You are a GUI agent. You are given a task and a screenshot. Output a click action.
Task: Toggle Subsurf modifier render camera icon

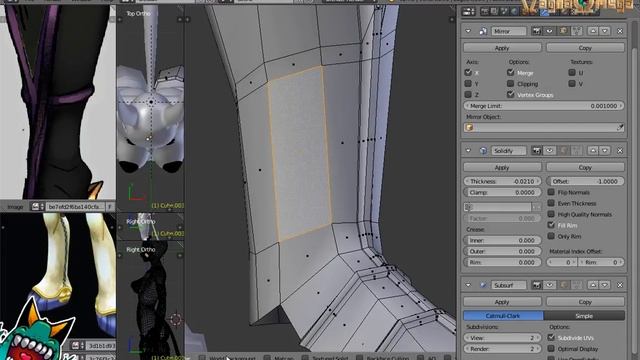click(x=536, y=285)
